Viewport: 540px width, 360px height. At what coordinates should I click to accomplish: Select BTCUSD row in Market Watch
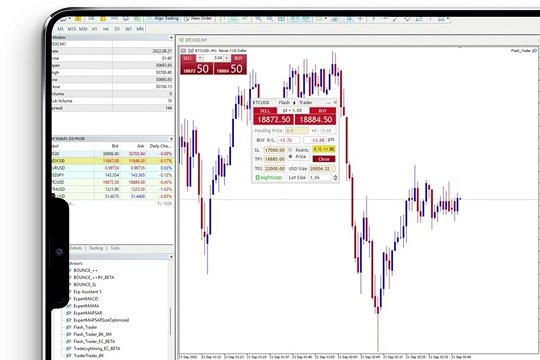coord(112,182)
